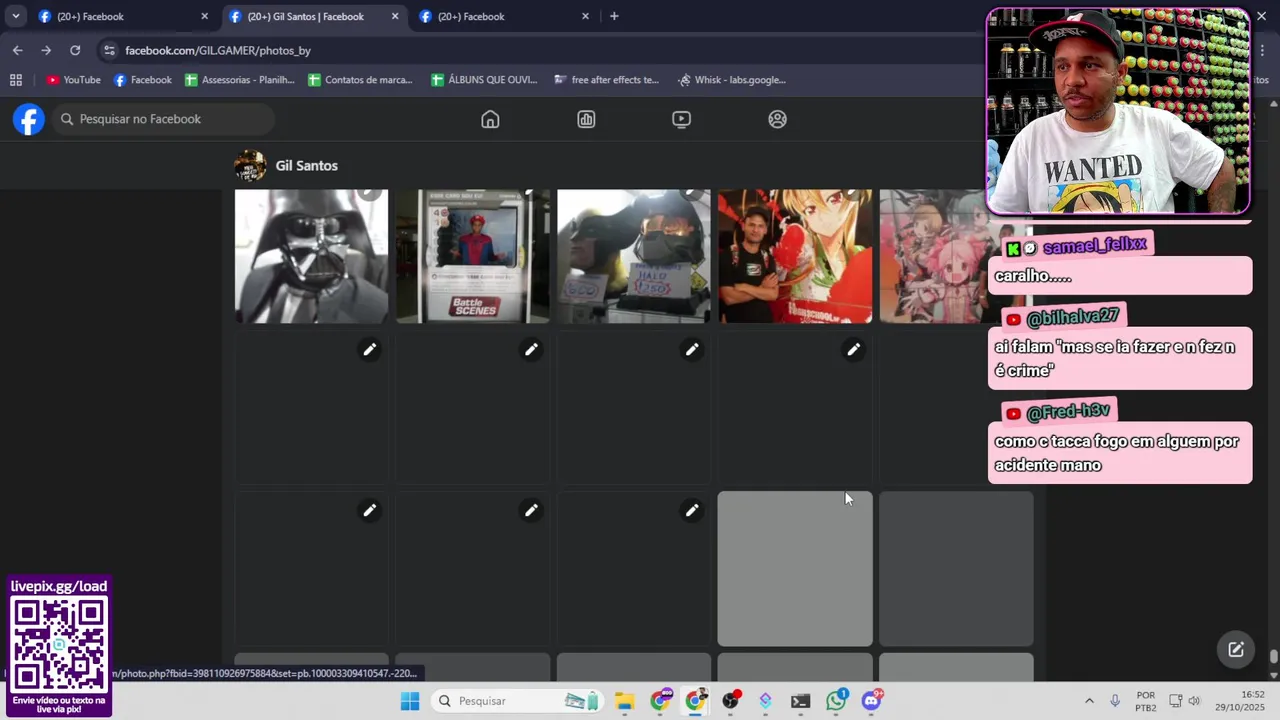Reload the current page

click(75, 50)
